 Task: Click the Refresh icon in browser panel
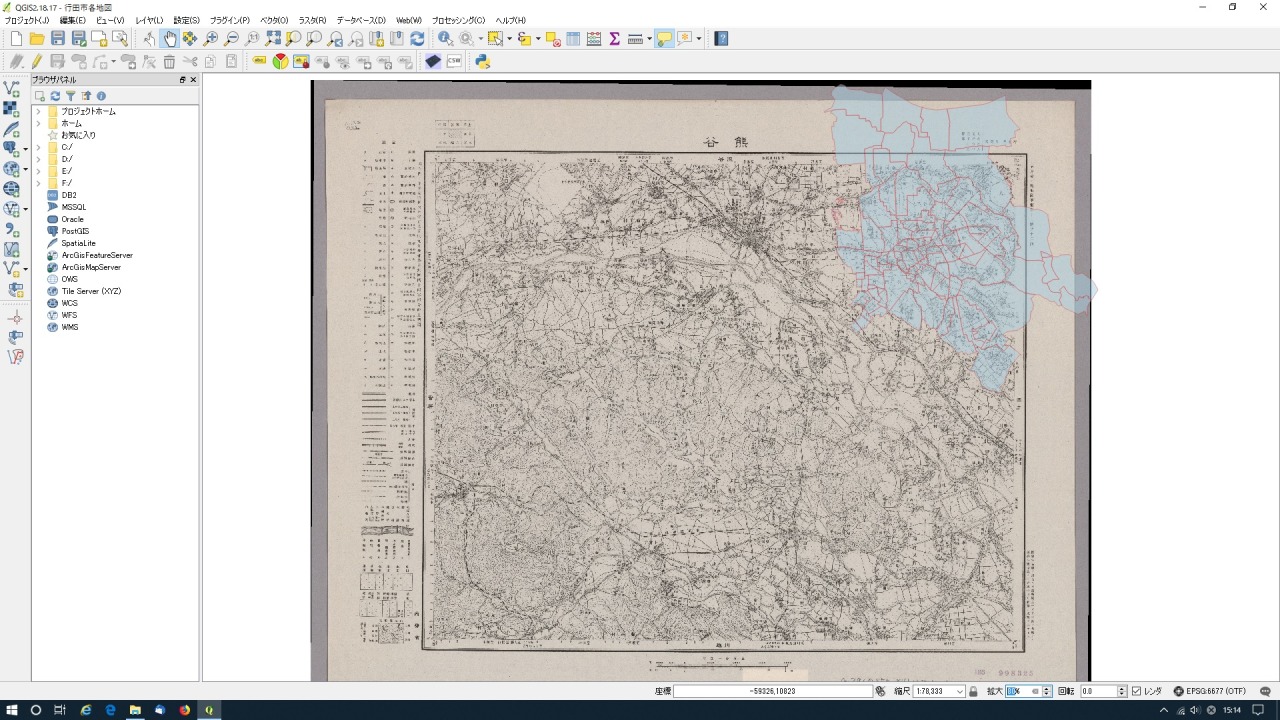click(55, 96)
